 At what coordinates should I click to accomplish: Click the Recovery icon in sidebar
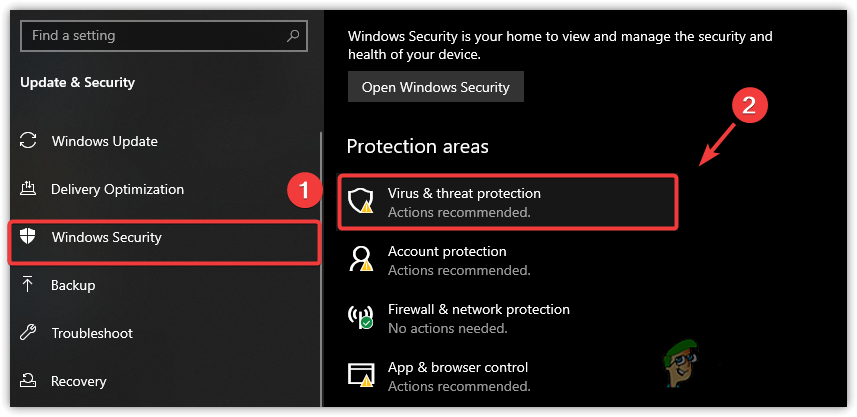(x=29, y=381)
